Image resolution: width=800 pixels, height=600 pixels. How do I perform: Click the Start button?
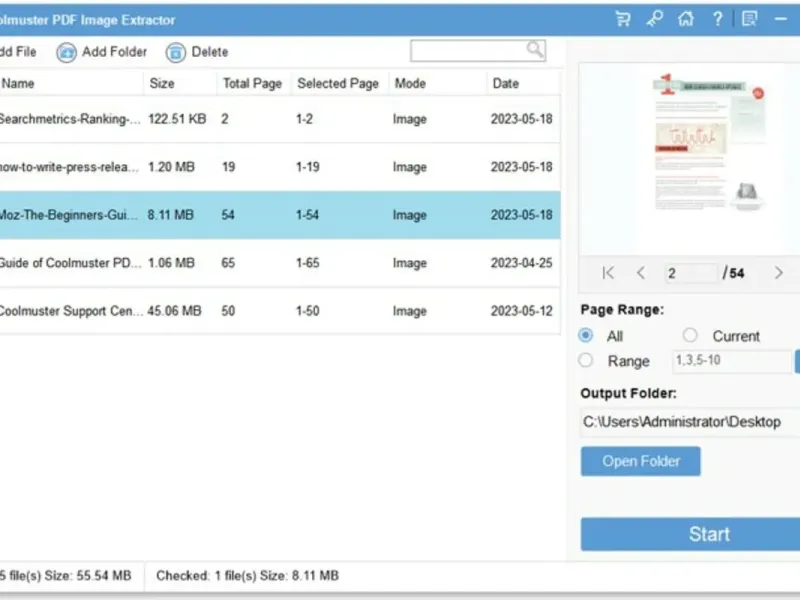pos(690,534)
